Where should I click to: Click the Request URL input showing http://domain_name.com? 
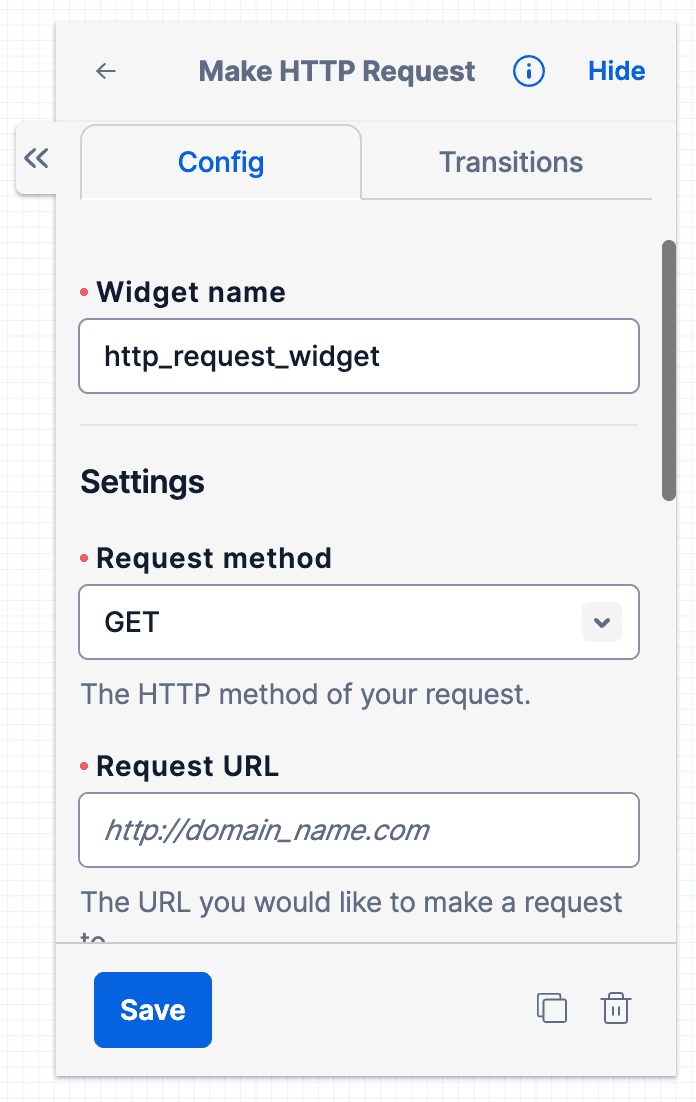[359, 830]
